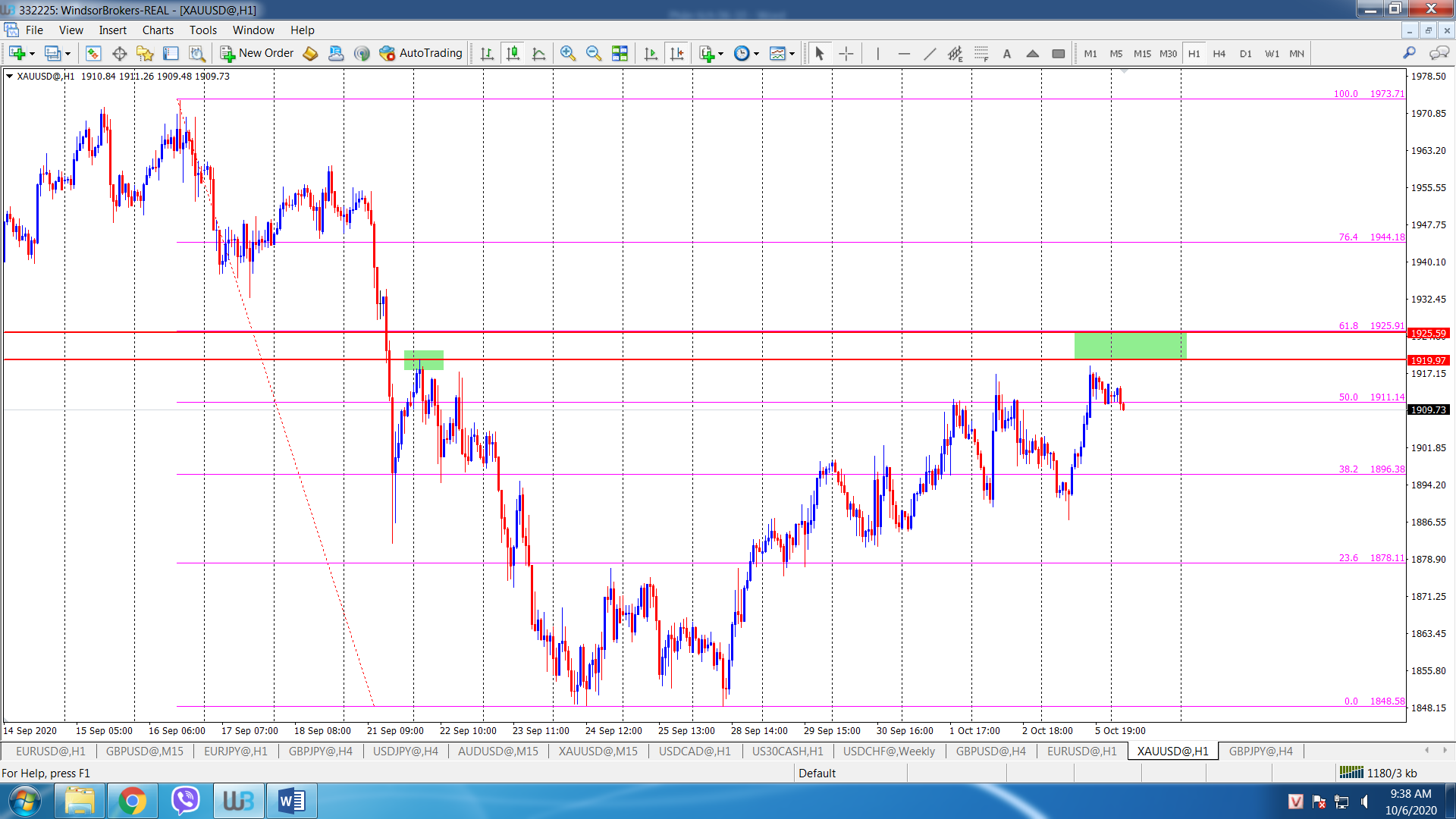Open the Charts menu
Viewport: 1456px width, 819px height.
[x=158, y=30]
